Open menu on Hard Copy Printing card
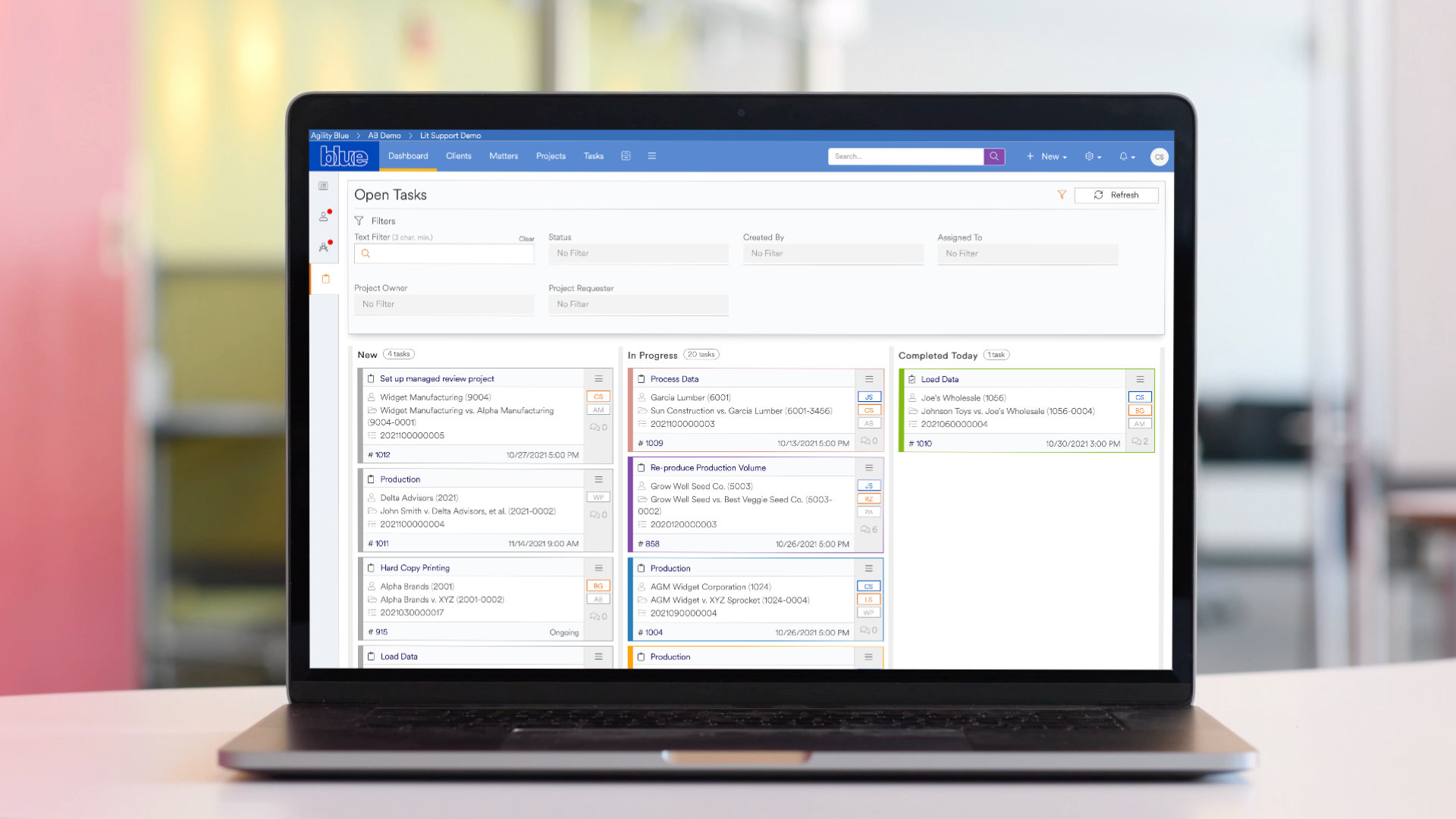 598,568
